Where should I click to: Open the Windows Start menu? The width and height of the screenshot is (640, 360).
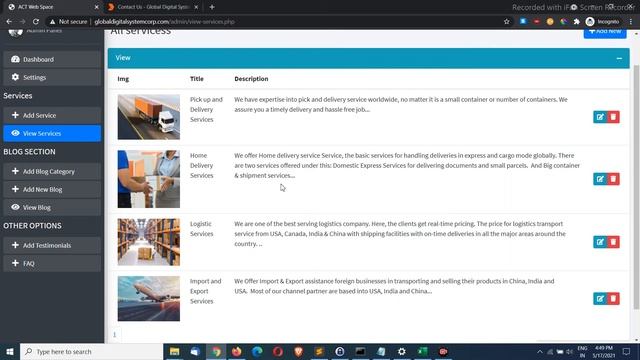click(x=10, y=351)
